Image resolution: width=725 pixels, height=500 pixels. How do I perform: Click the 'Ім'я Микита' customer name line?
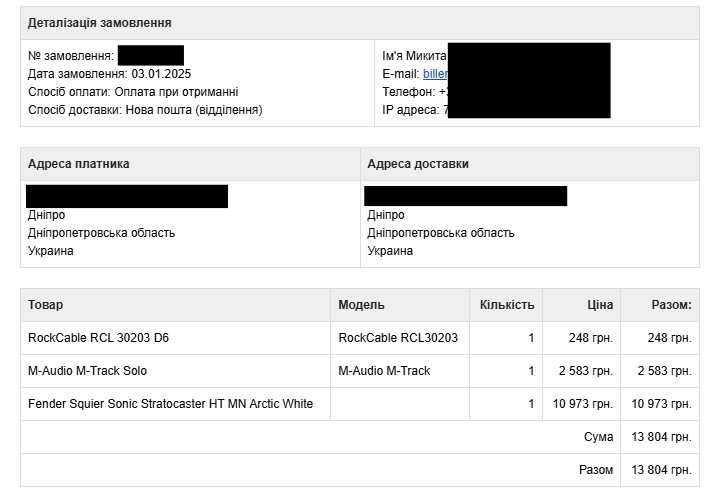point(414,56)
